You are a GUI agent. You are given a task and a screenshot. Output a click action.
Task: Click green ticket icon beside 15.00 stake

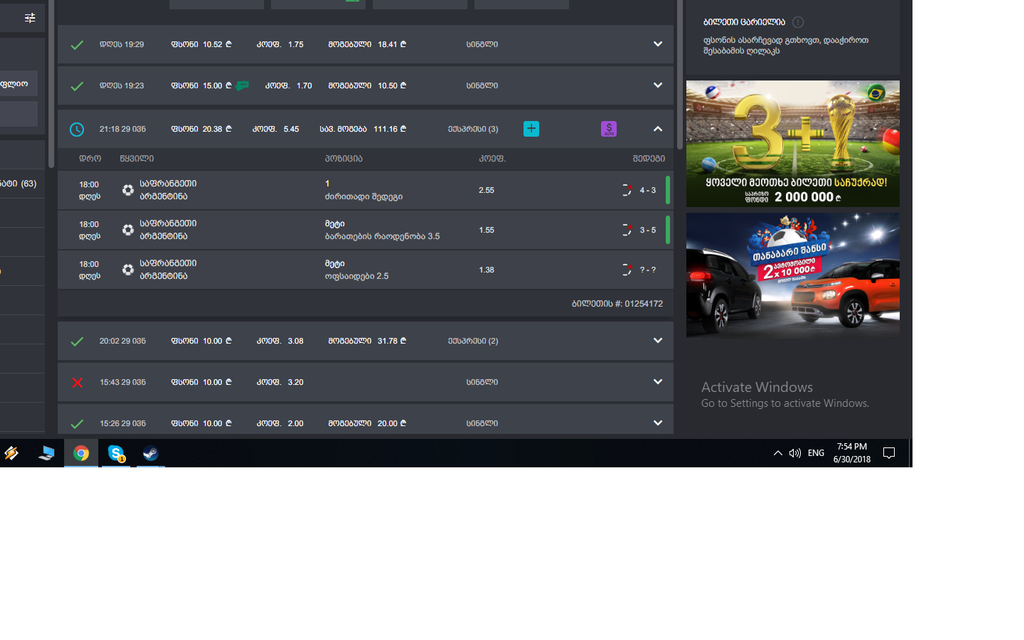[242, 86]
